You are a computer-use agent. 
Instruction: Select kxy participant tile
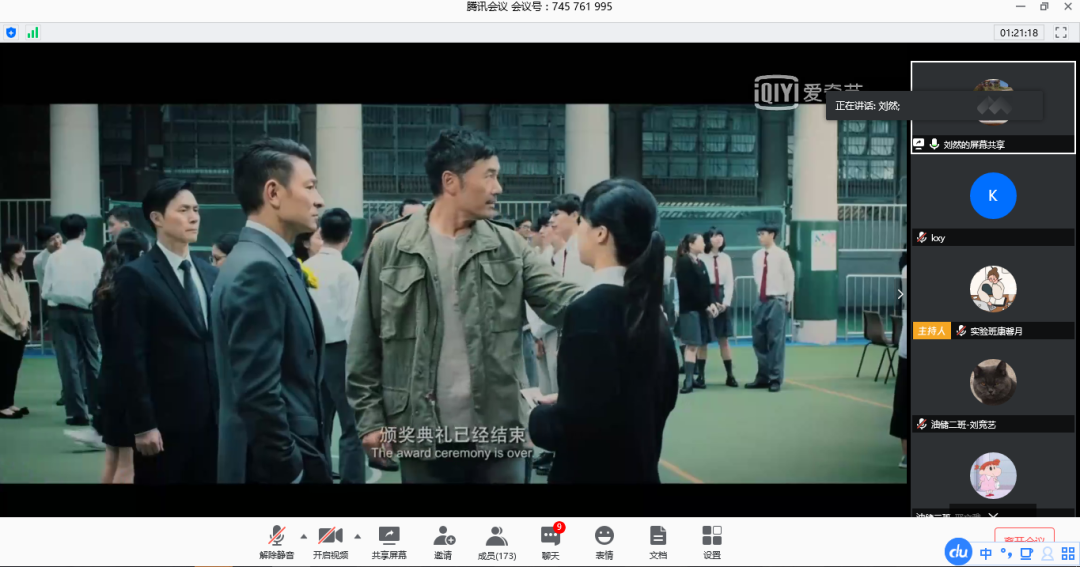[x=992, y=205]
